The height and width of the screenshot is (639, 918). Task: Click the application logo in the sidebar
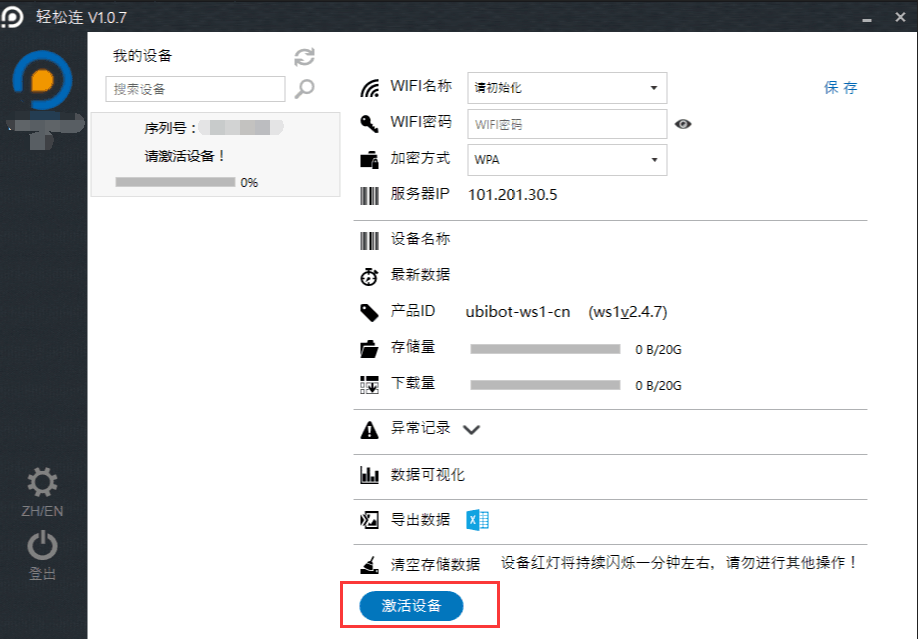[x=41, y=82]
